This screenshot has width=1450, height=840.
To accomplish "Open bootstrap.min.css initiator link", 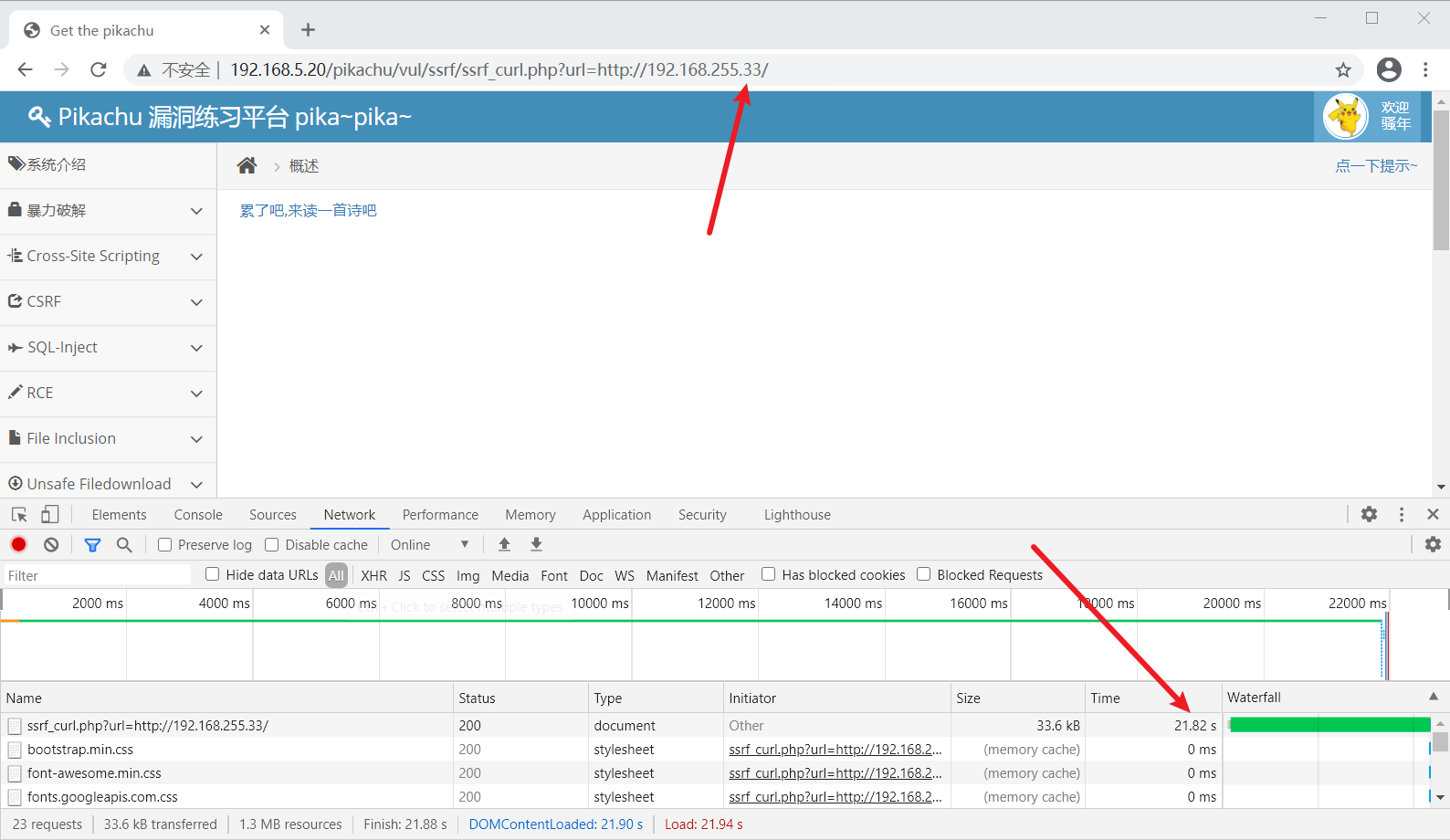I will (x=835, y=750).
